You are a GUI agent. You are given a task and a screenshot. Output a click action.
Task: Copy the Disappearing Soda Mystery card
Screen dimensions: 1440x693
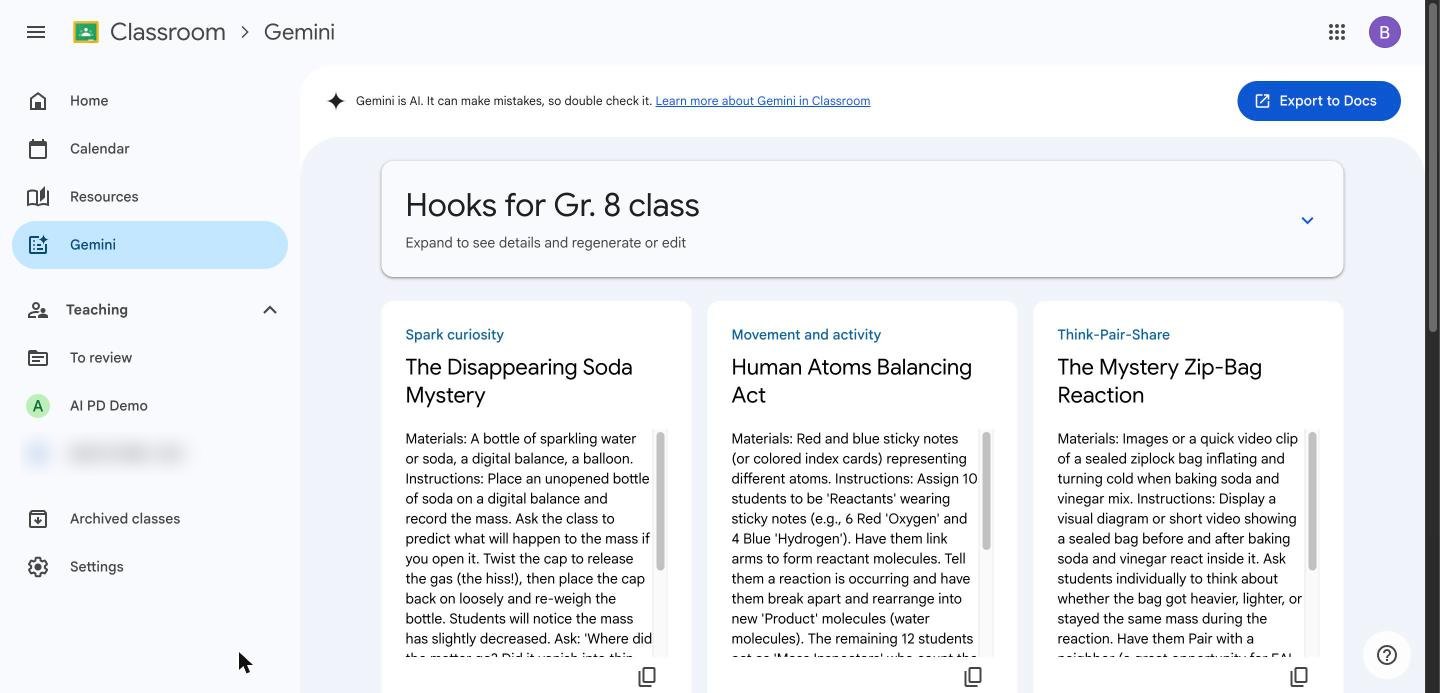point(647,677)
